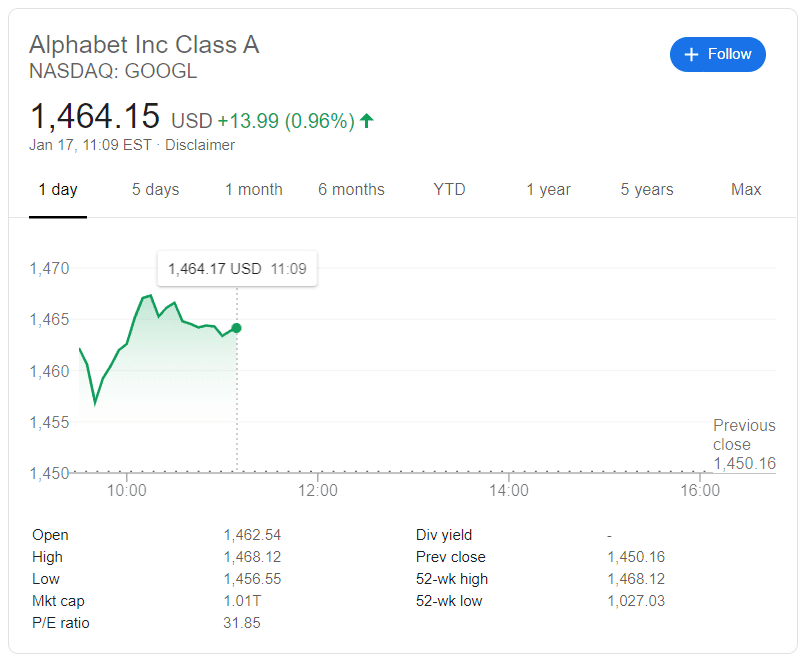Click the P/E ratio value 31.85

click(x=240, y=623)
